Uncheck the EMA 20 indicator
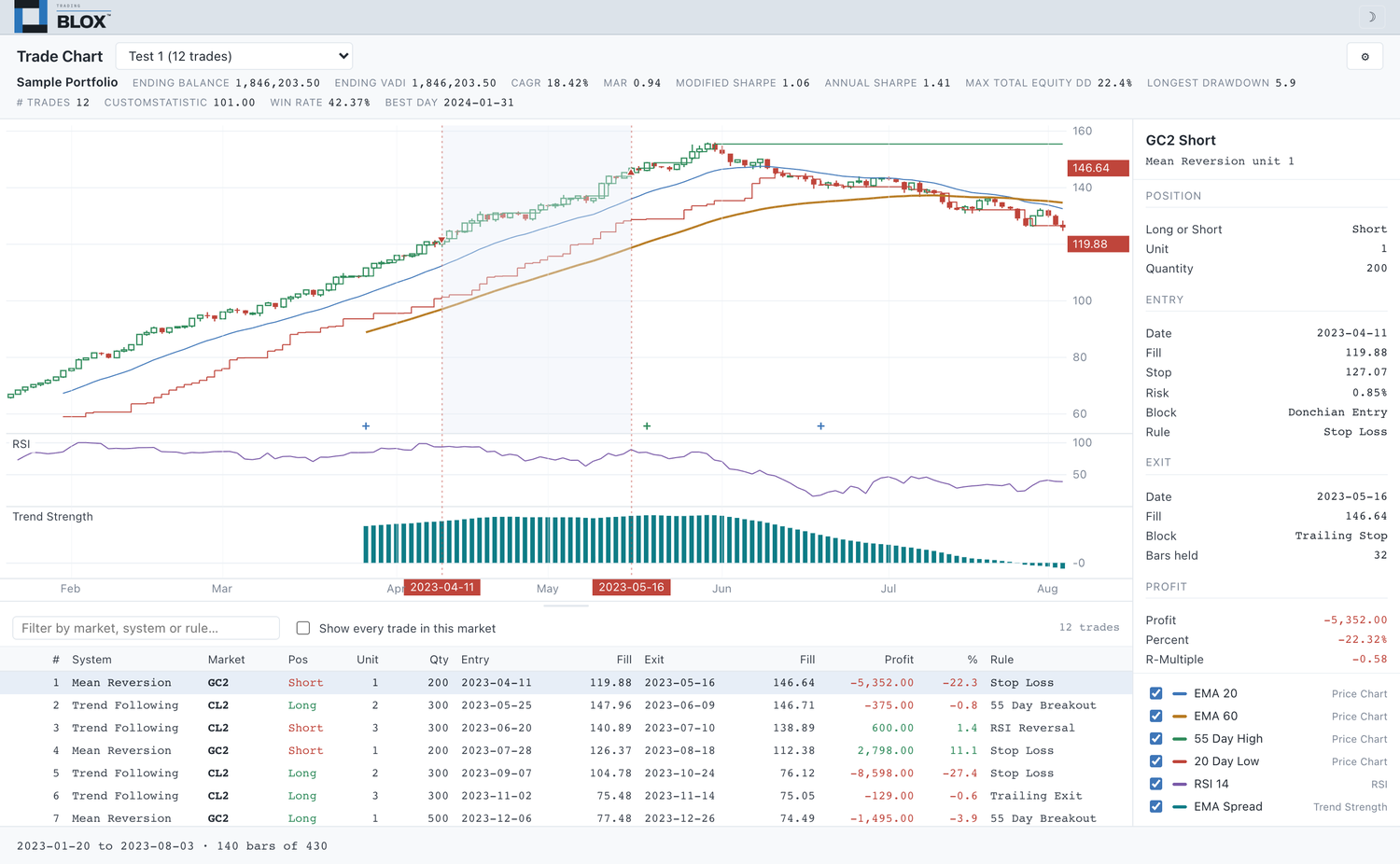1400x864 pixels. coord(1155,693)
